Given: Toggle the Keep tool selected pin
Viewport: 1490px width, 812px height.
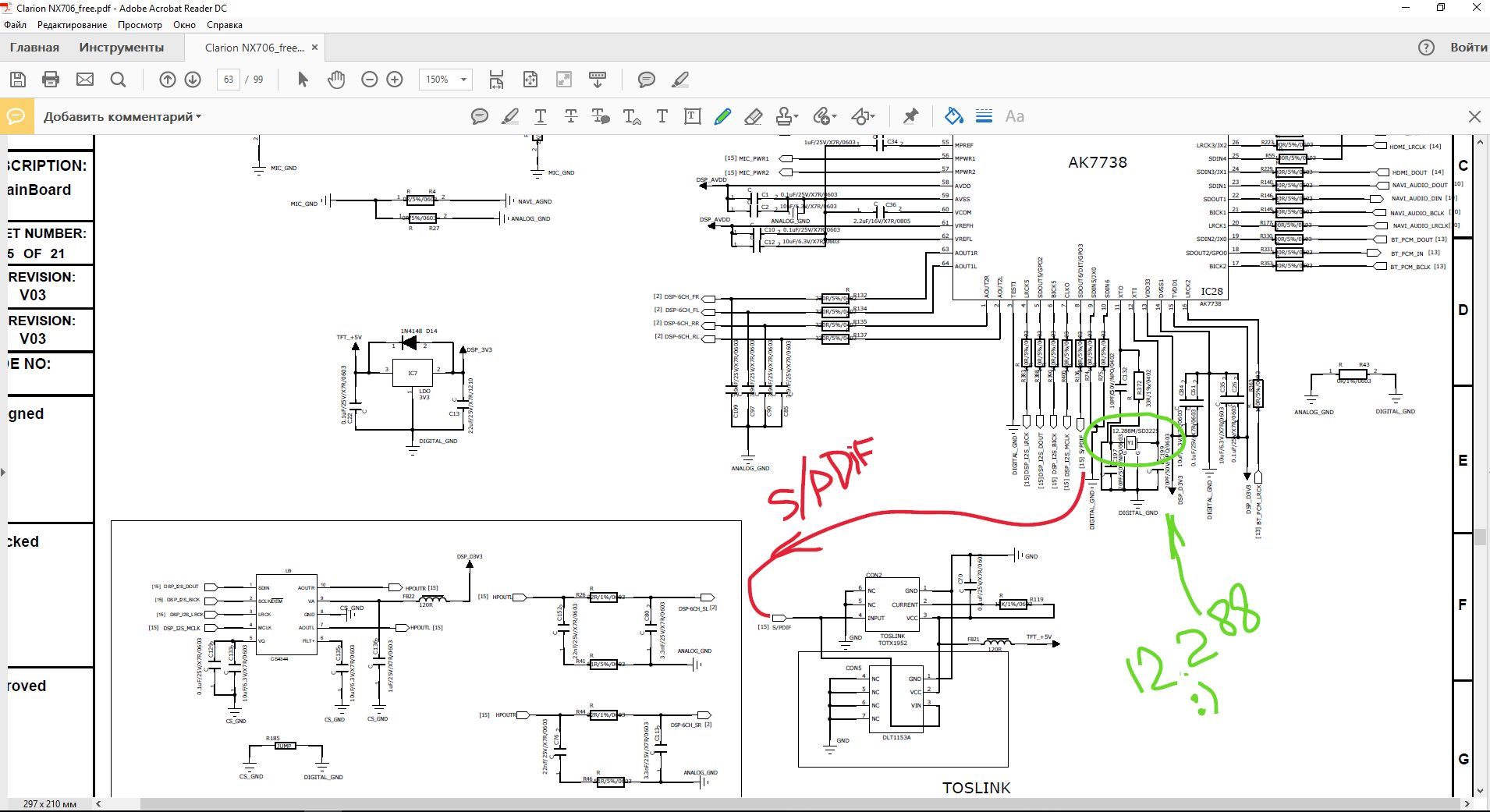Looking at the screenshot, I should click(x=910, y=117).
